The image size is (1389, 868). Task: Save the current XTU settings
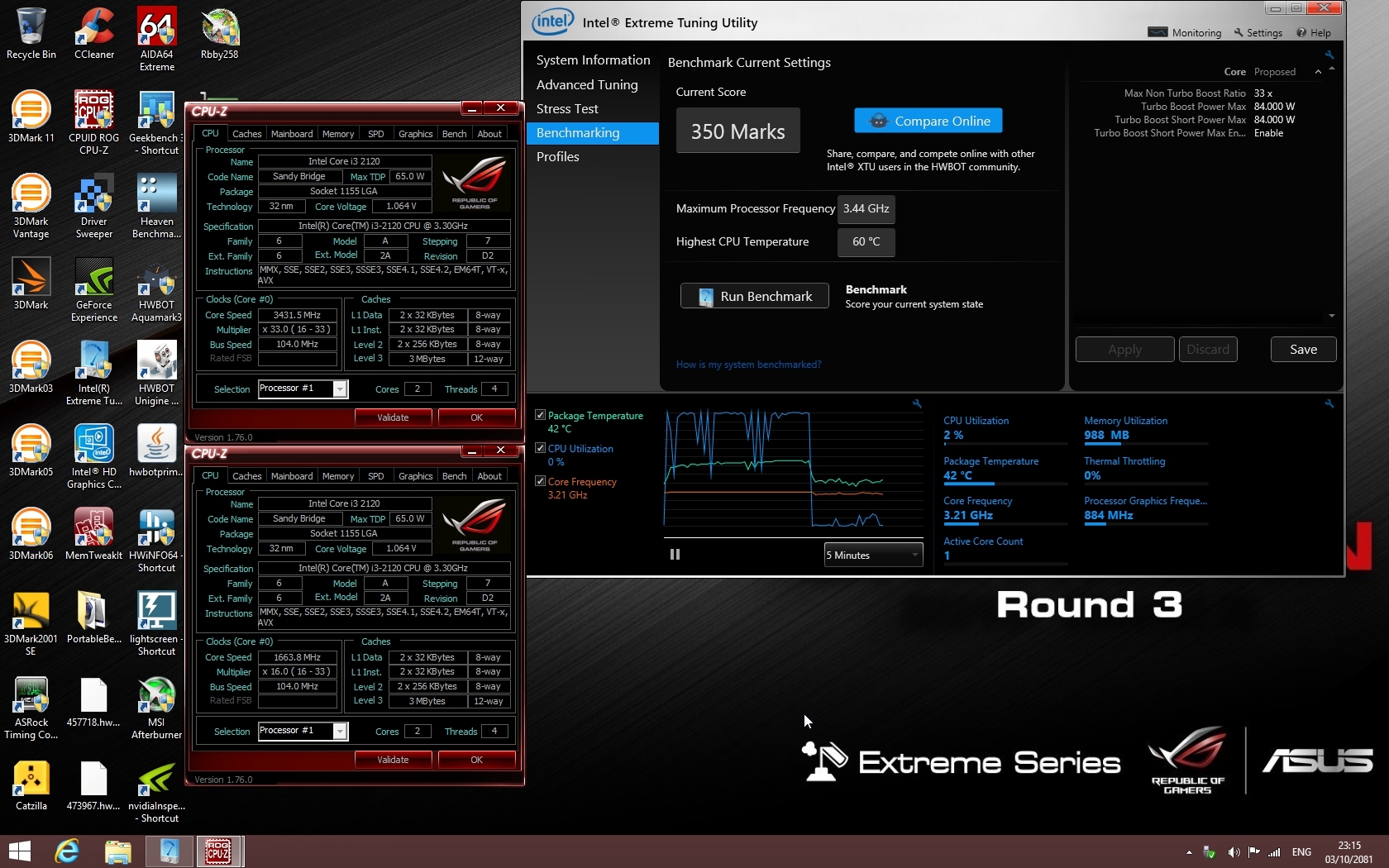1303,349
